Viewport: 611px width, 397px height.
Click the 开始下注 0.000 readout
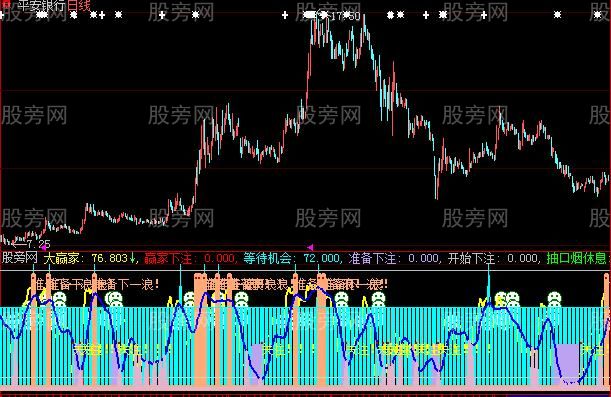pyautogui.click(x=493, y=258)
